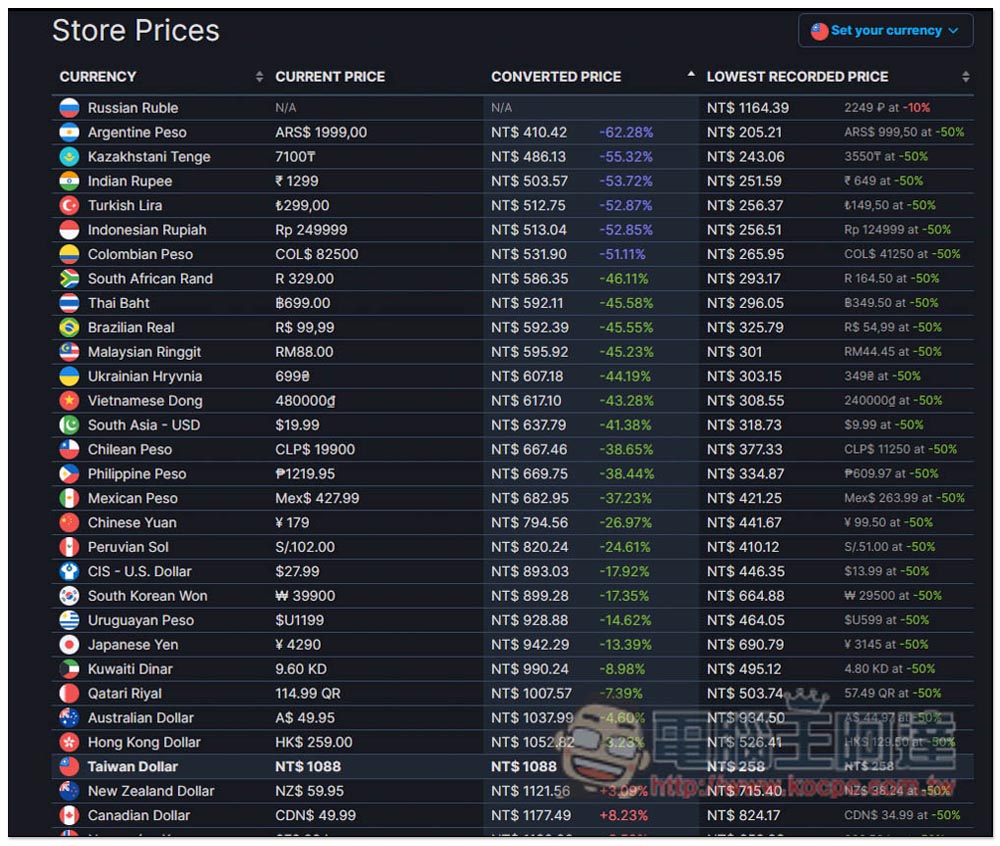
Task: Click the Malaysian Ringgit flag icon
Action: 69,351
